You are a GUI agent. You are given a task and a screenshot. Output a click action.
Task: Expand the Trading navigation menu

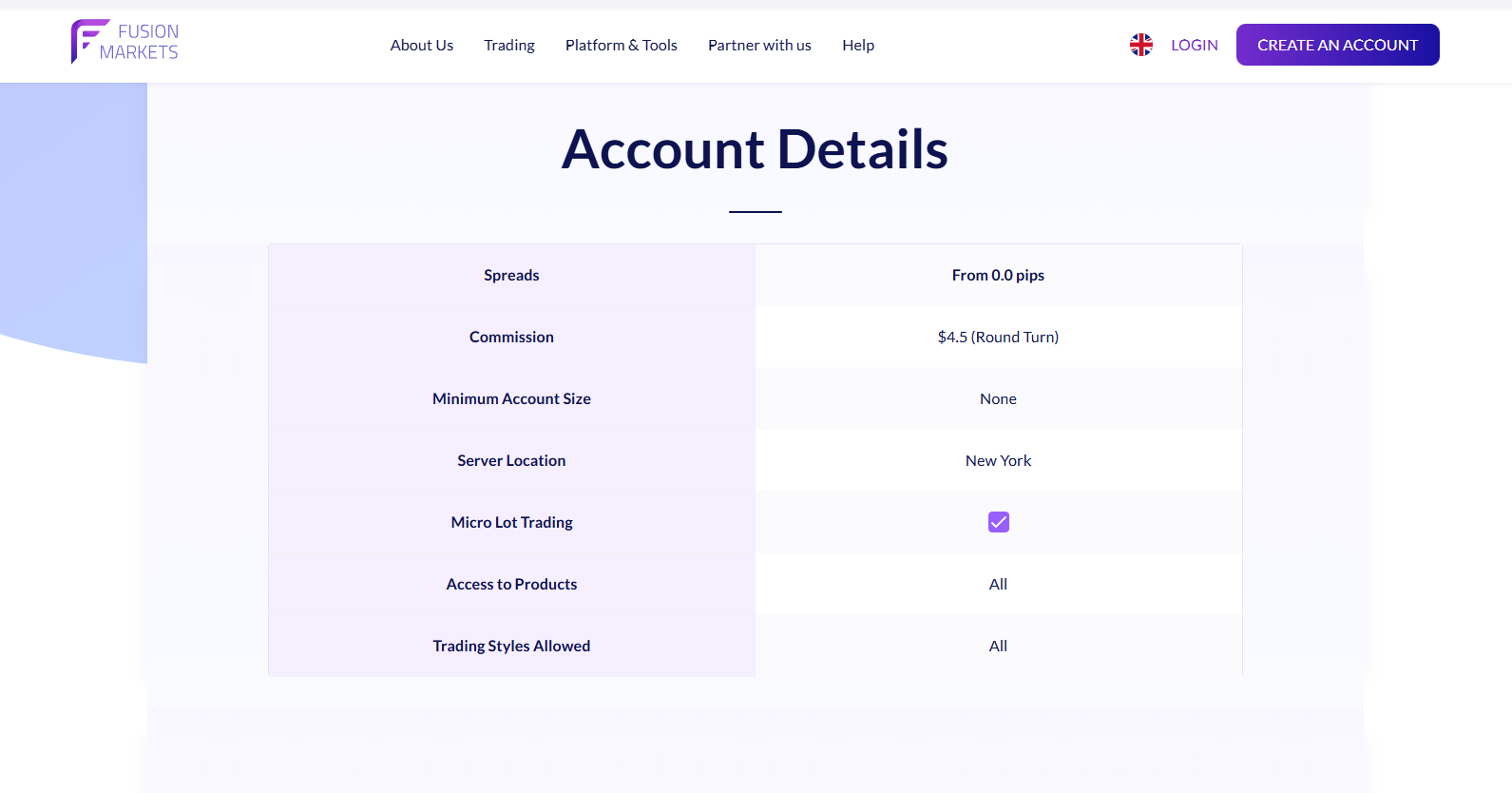[x=508, y=45]
